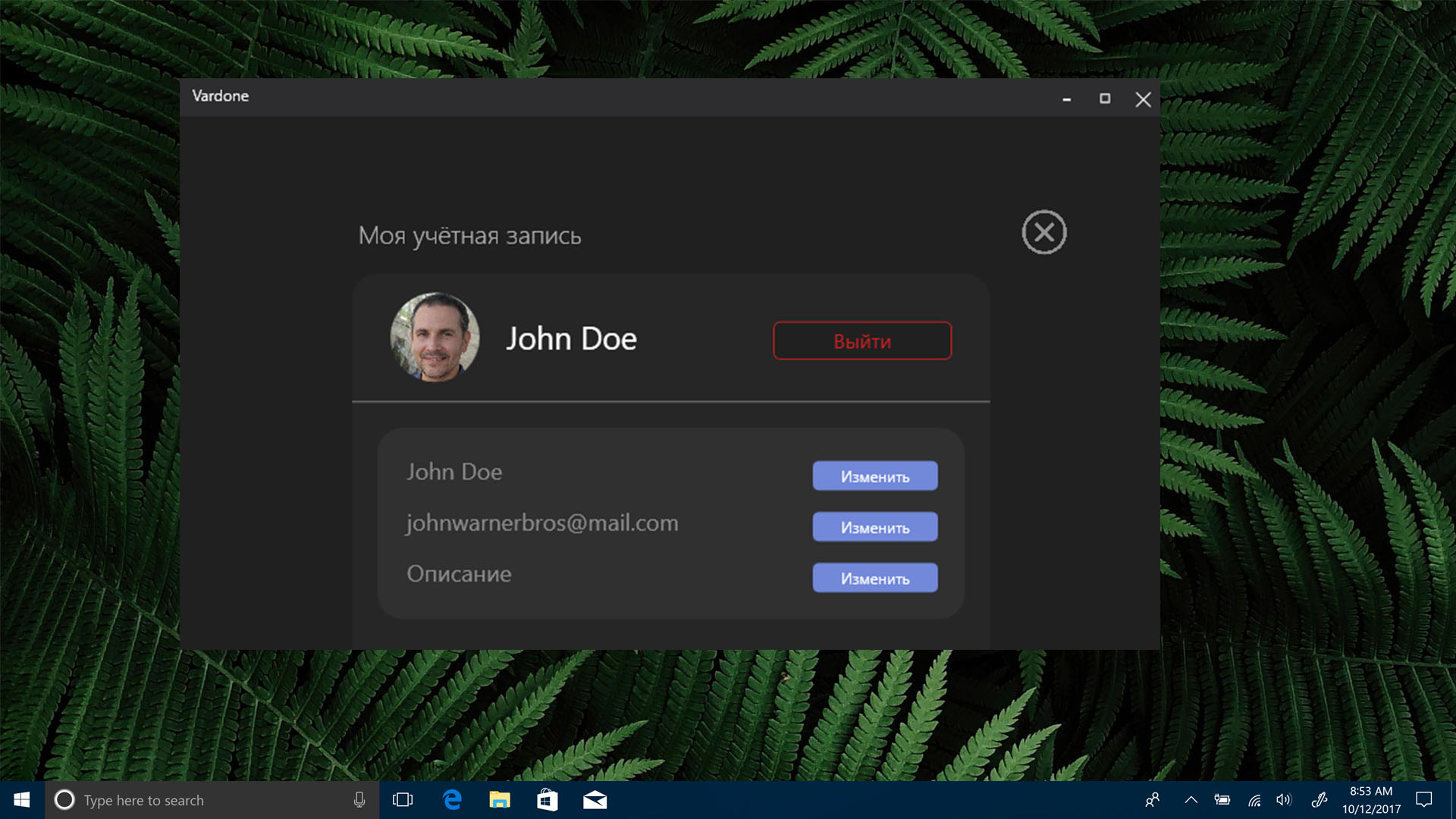This screenshot has height=819, width=1456.
Task: Open Microsoft Store from the taskbar
Action: coord(548,800)
